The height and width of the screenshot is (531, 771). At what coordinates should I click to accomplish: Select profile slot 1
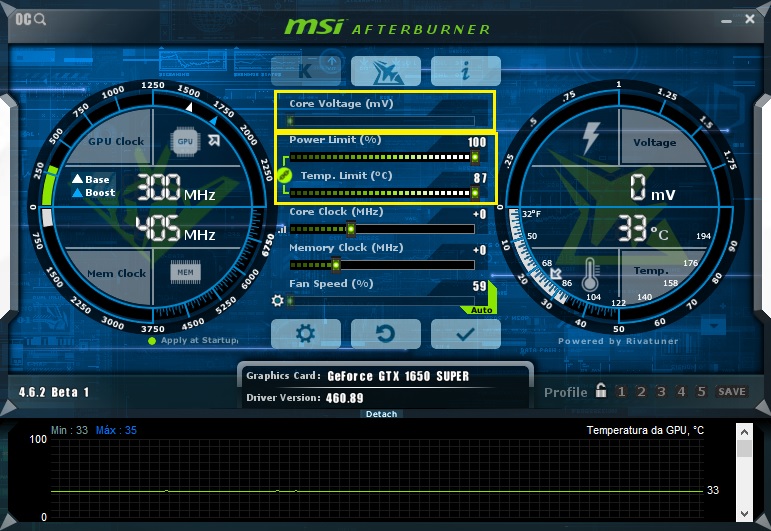[622, 391]
